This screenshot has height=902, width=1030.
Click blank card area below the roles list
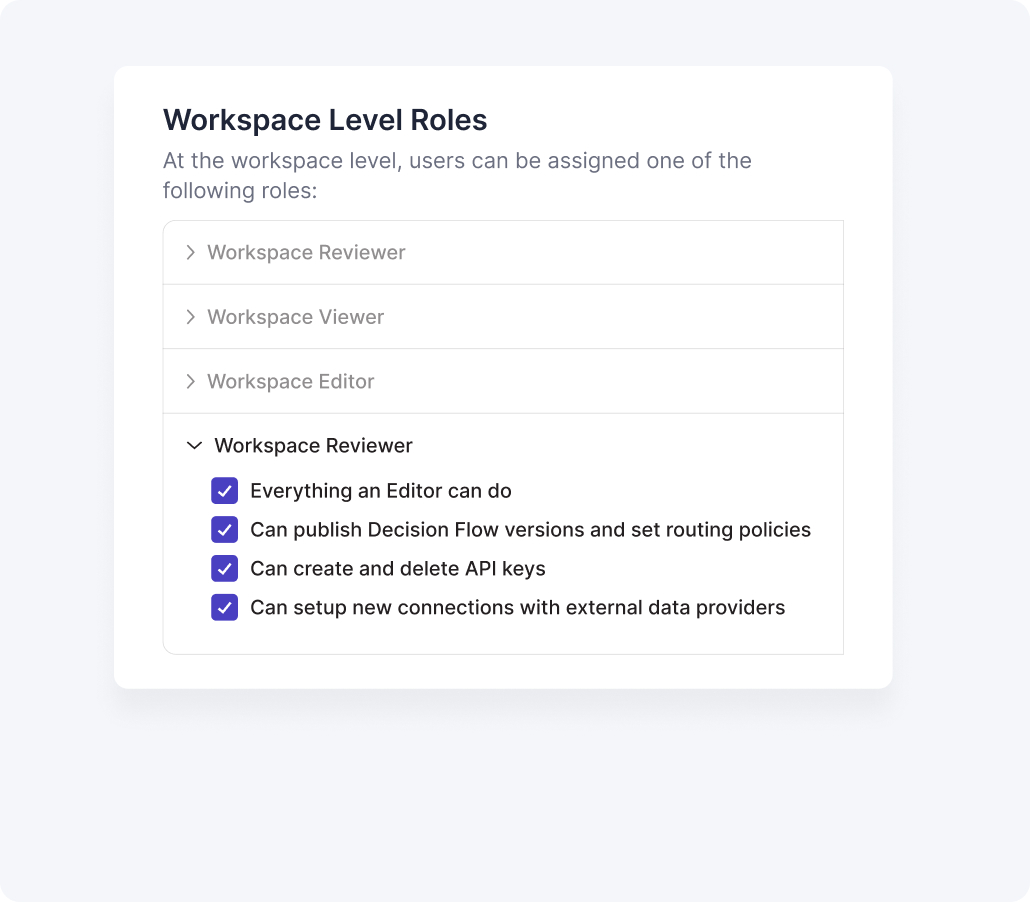(x=502, y=671)
